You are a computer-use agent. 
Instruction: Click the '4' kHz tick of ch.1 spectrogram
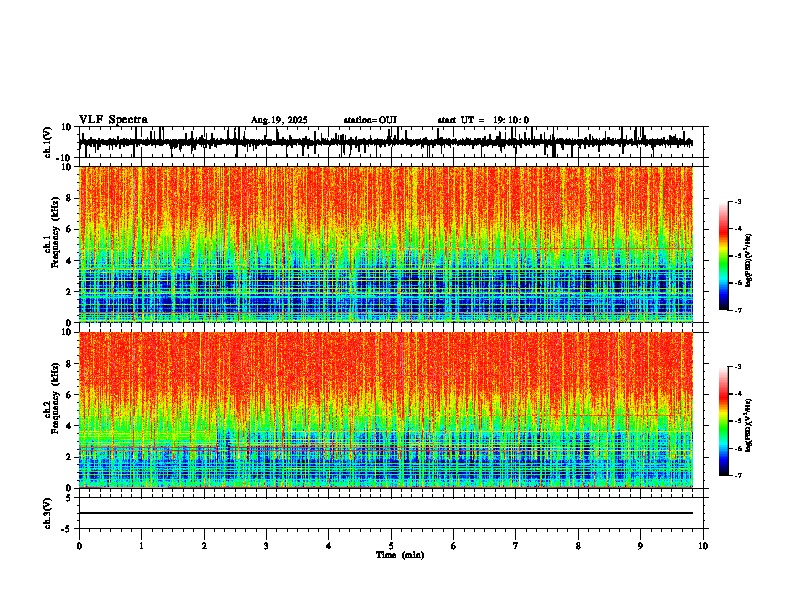(x=69, y=261)
